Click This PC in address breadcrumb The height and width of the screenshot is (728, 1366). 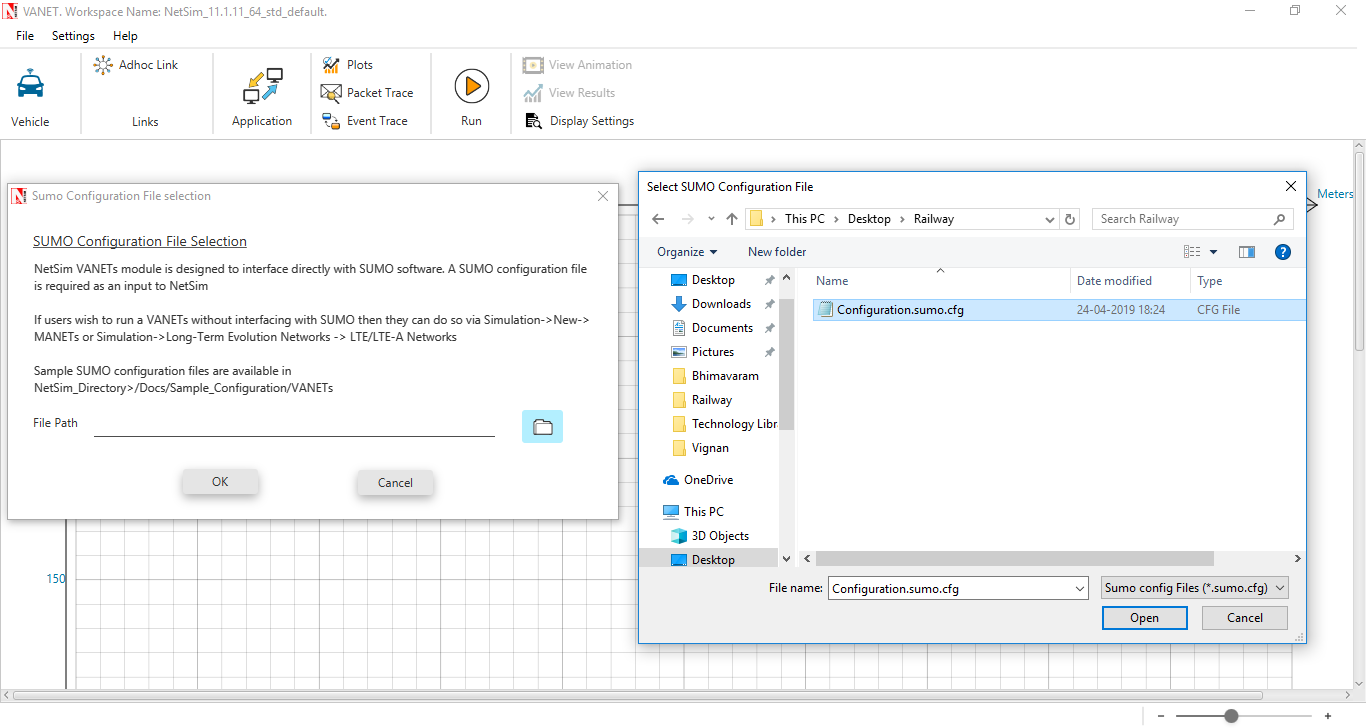pos(805,219)
